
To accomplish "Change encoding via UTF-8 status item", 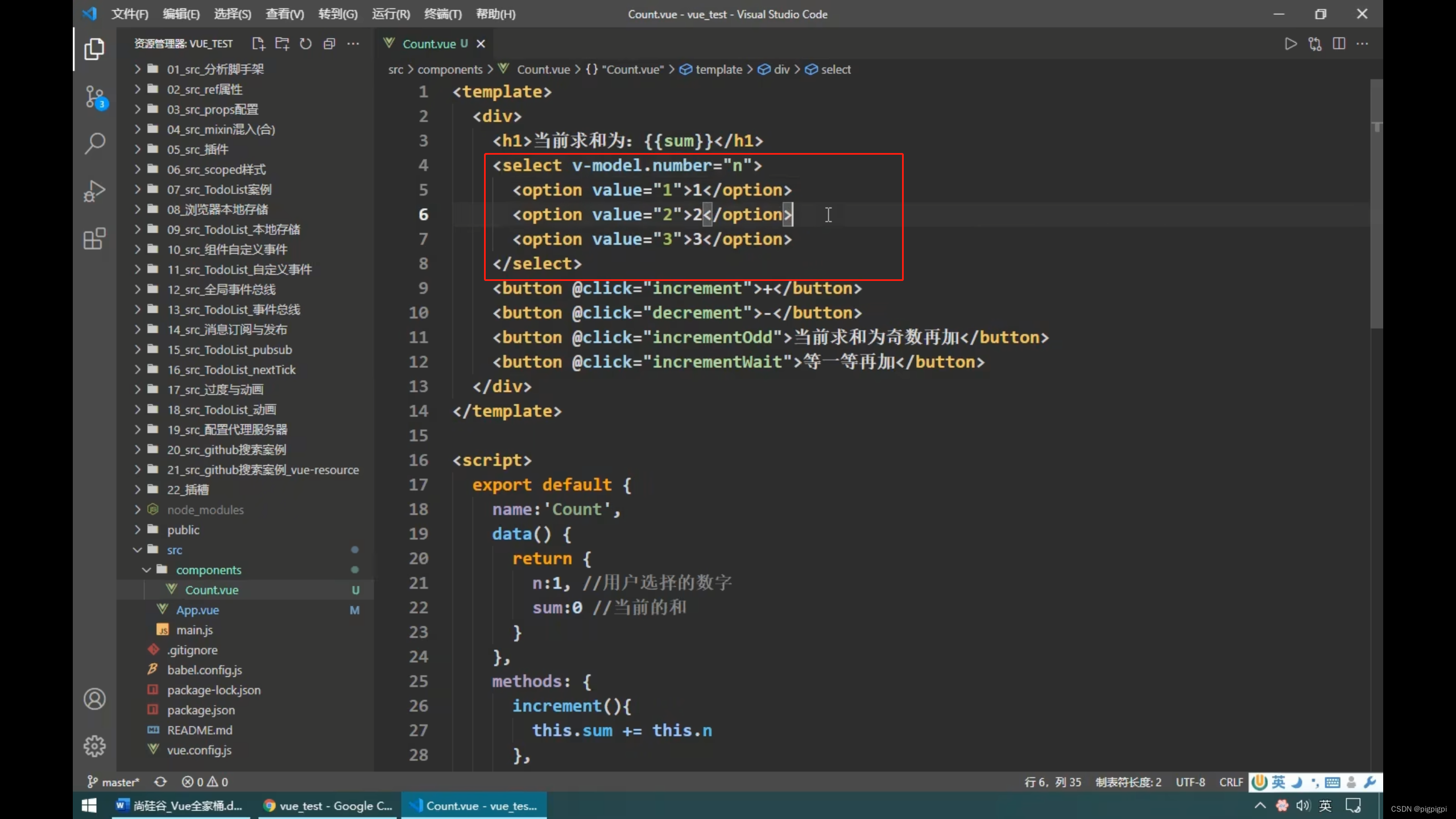I will pyautogui.click(x=1190, y=782).
